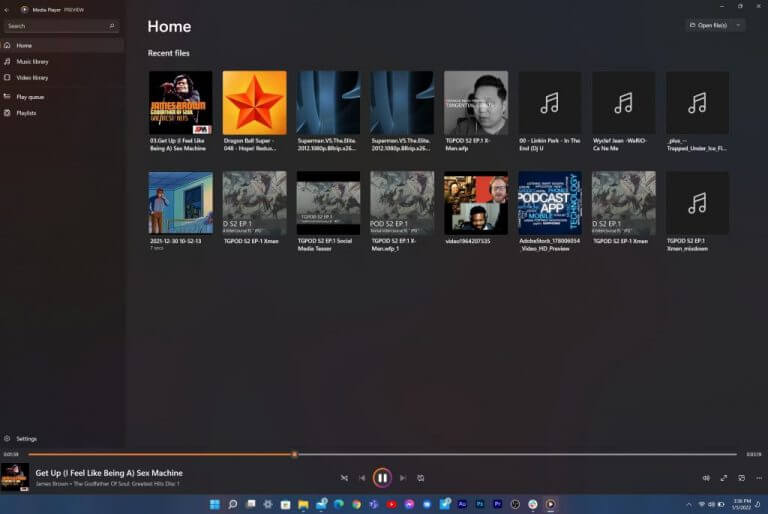The height and width of the screenshot is (514, 768).
Task: Open the Windows Start menu
Action: pos(215,504)
